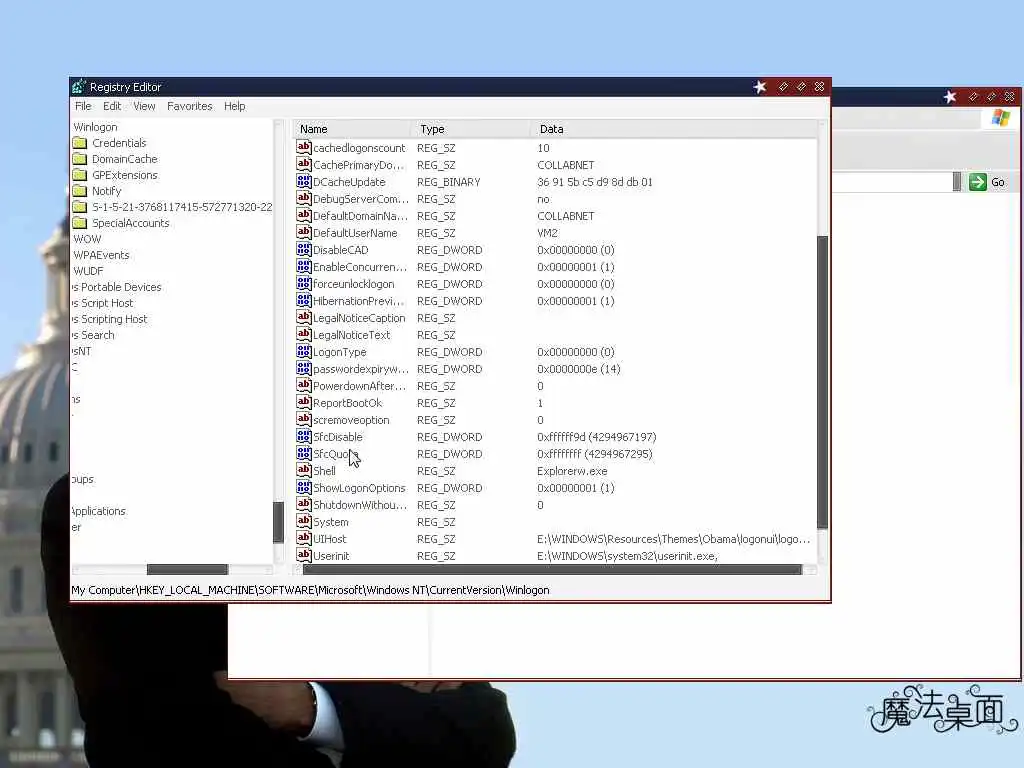
Task: Click the LogonType DWORD icon
Action: click(x=304, y=351)
